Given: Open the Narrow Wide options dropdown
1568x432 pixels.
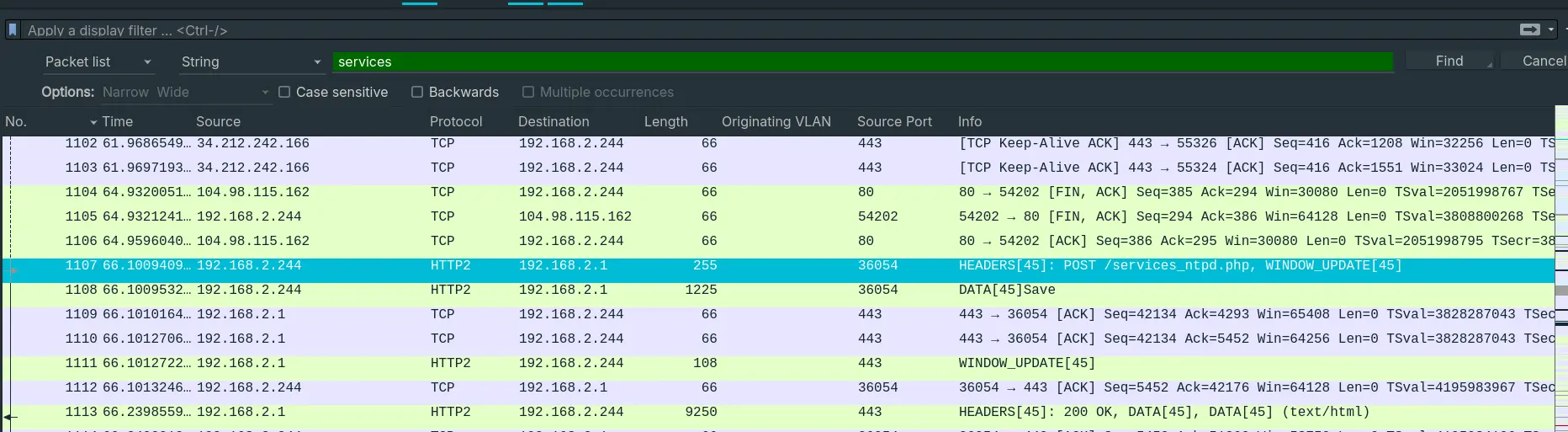Looking at the screenshot, I should click(x=185, y=92).
